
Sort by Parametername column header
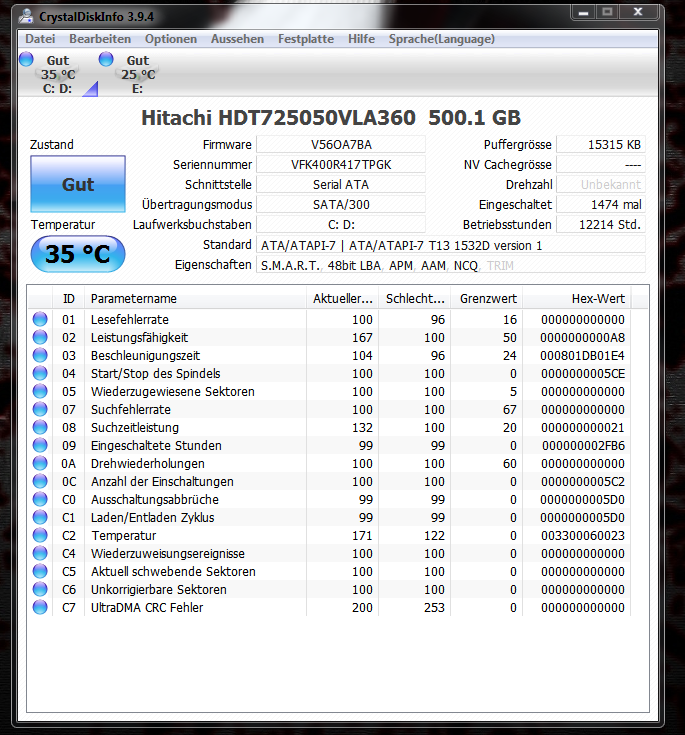click(x=196, y=299)
